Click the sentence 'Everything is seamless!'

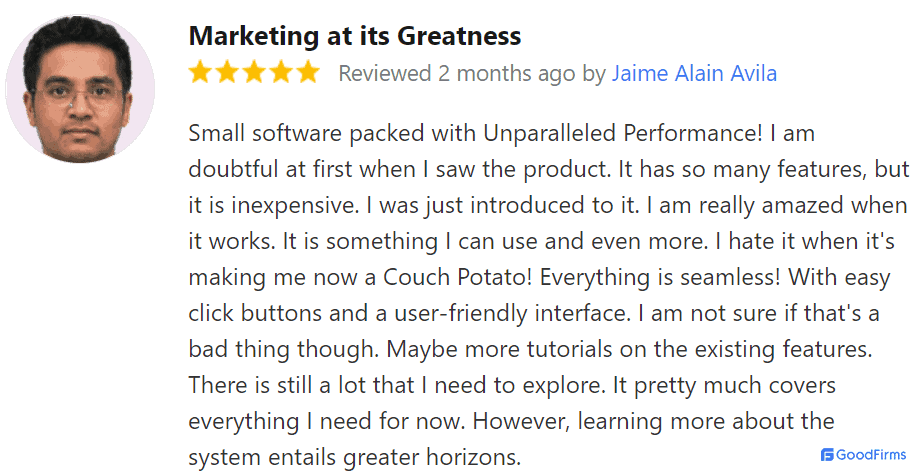coord(660,277)
